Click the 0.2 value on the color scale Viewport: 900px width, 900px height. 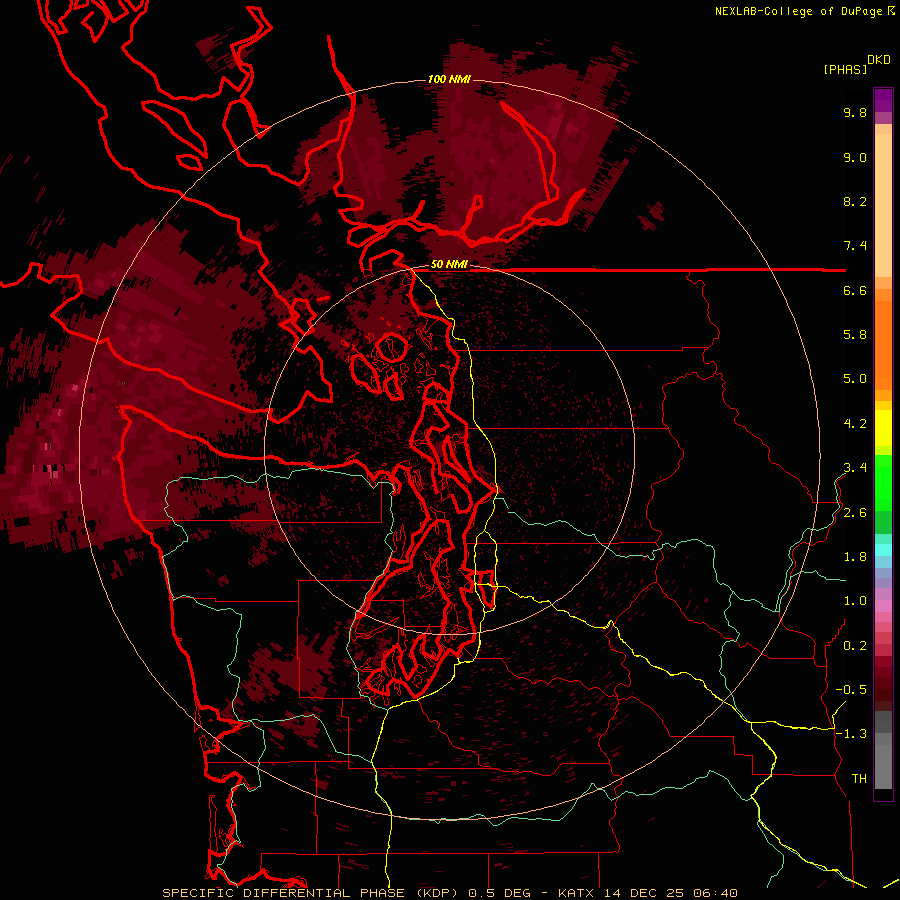coord(855,646)
